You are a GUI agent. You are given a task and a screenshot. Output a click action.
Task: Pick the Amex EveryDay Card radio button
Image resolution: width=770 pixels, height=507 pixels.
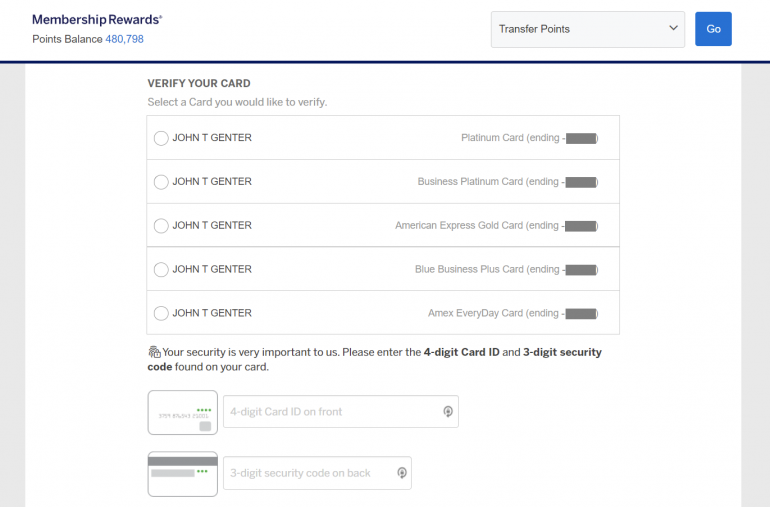pyautogui.click(x=161, y=314)
